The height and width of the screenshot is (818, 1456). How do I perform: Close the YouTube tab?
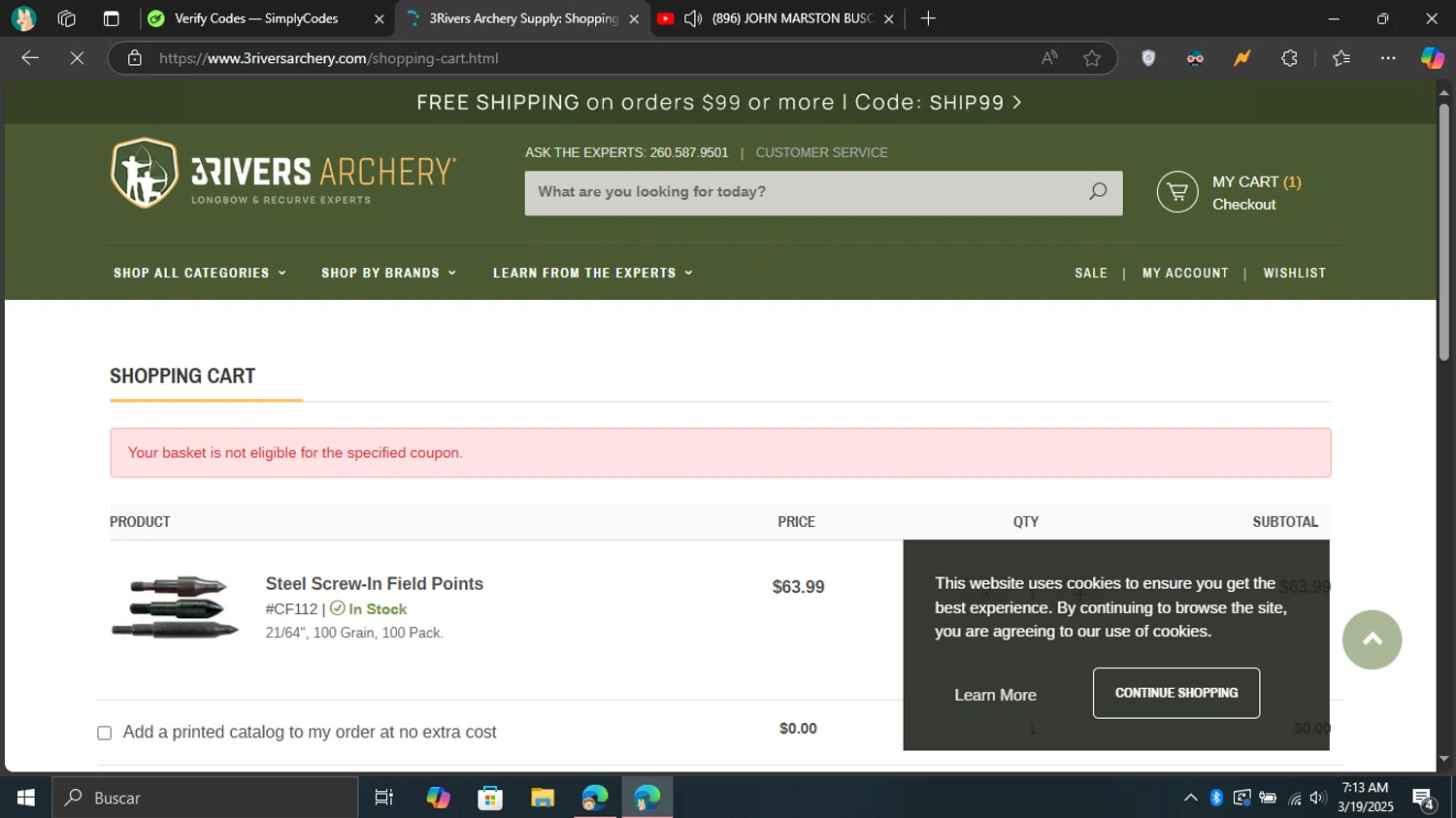888,18
